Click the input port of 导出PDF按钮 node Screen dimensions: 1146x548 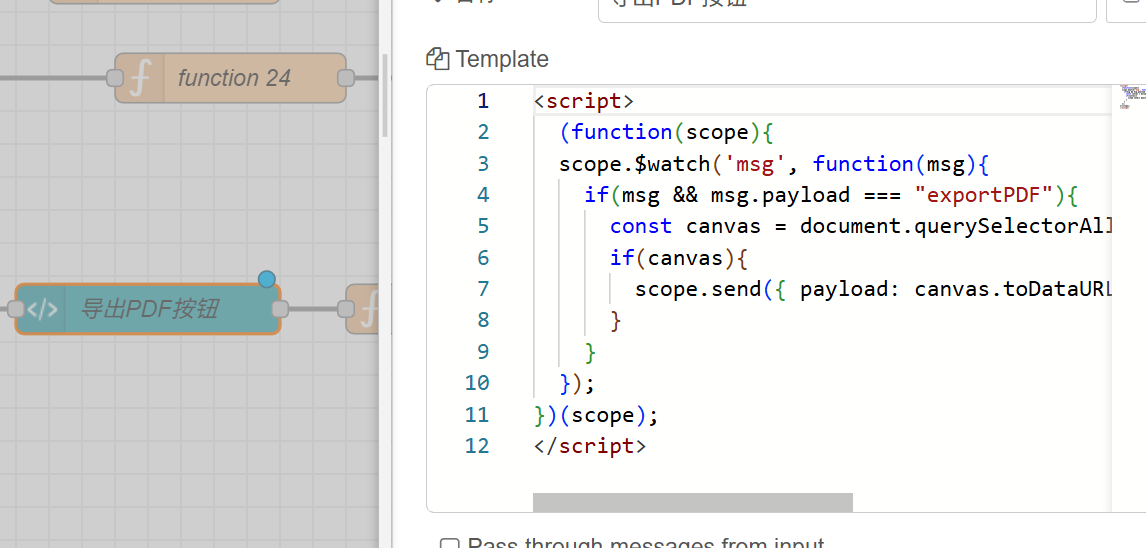tap(15, 309)
